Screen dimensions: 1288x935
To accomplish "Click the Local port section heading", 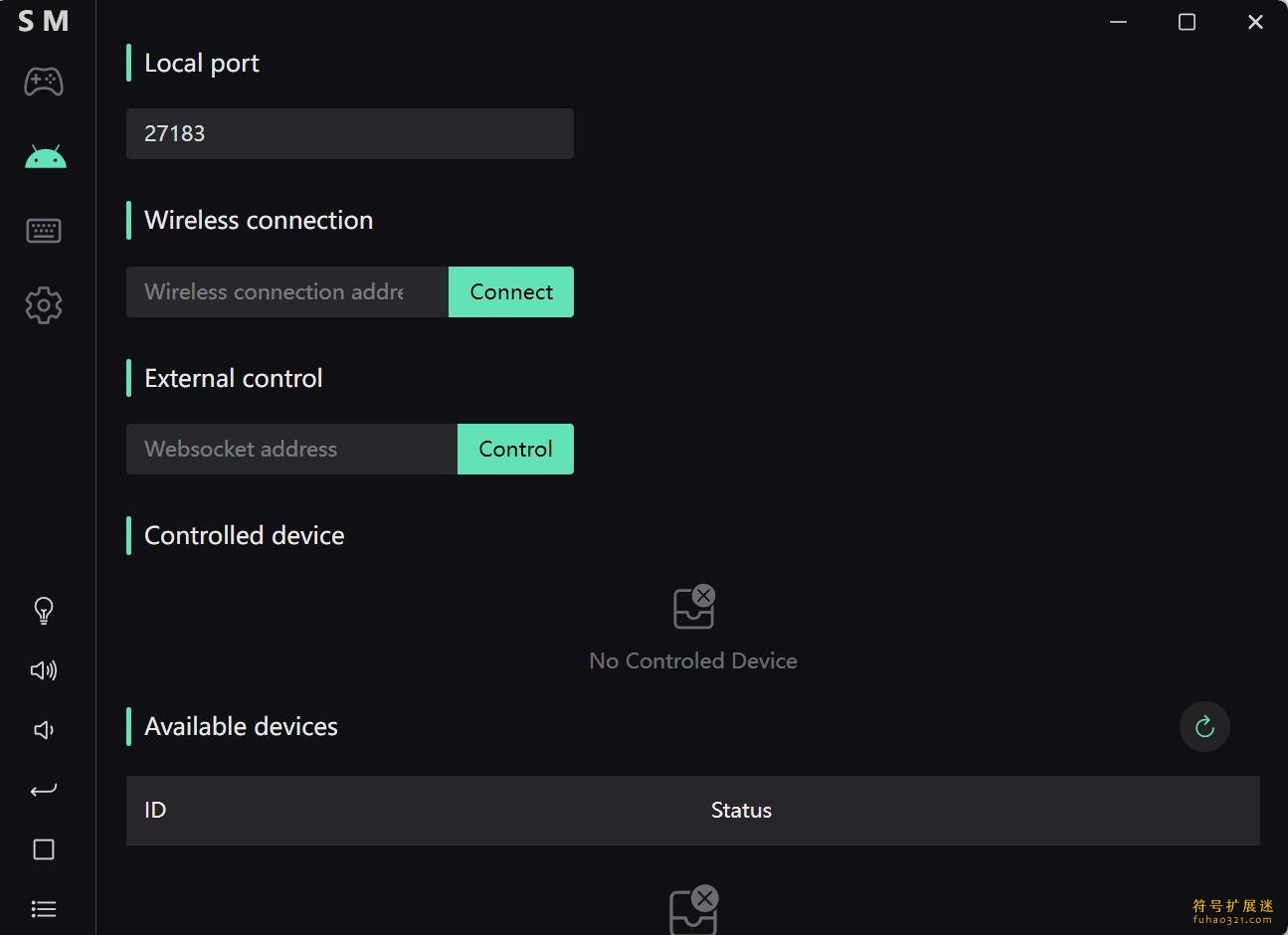I will pyautogui.click(x=202, y=63).
